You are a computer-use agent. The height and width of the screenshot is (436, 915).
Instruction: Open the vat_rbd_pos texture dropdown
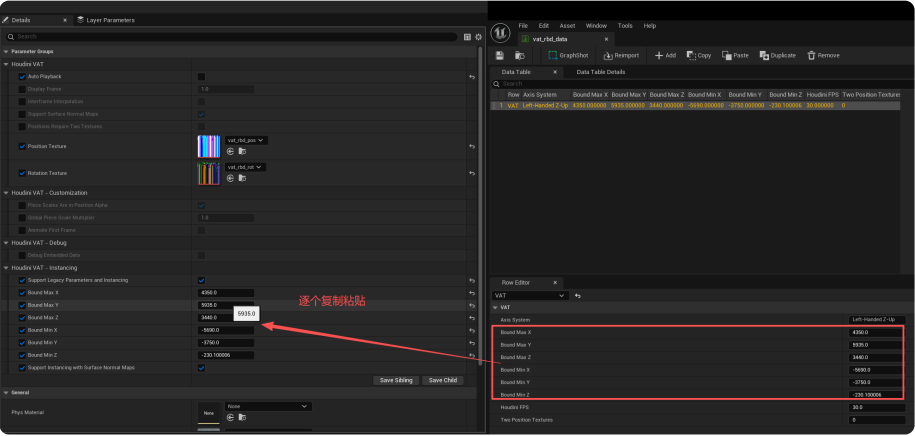coord(246,141)
